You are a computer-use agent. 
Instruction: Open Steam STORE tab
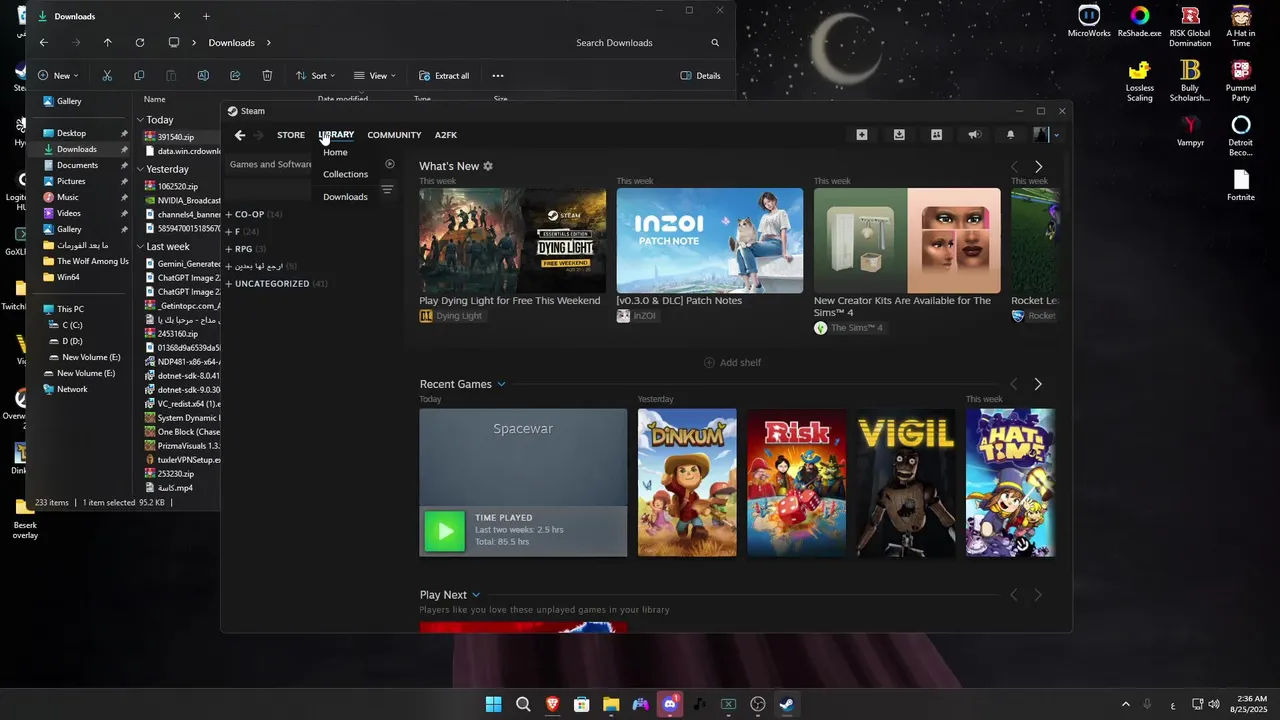pos(291,135)
